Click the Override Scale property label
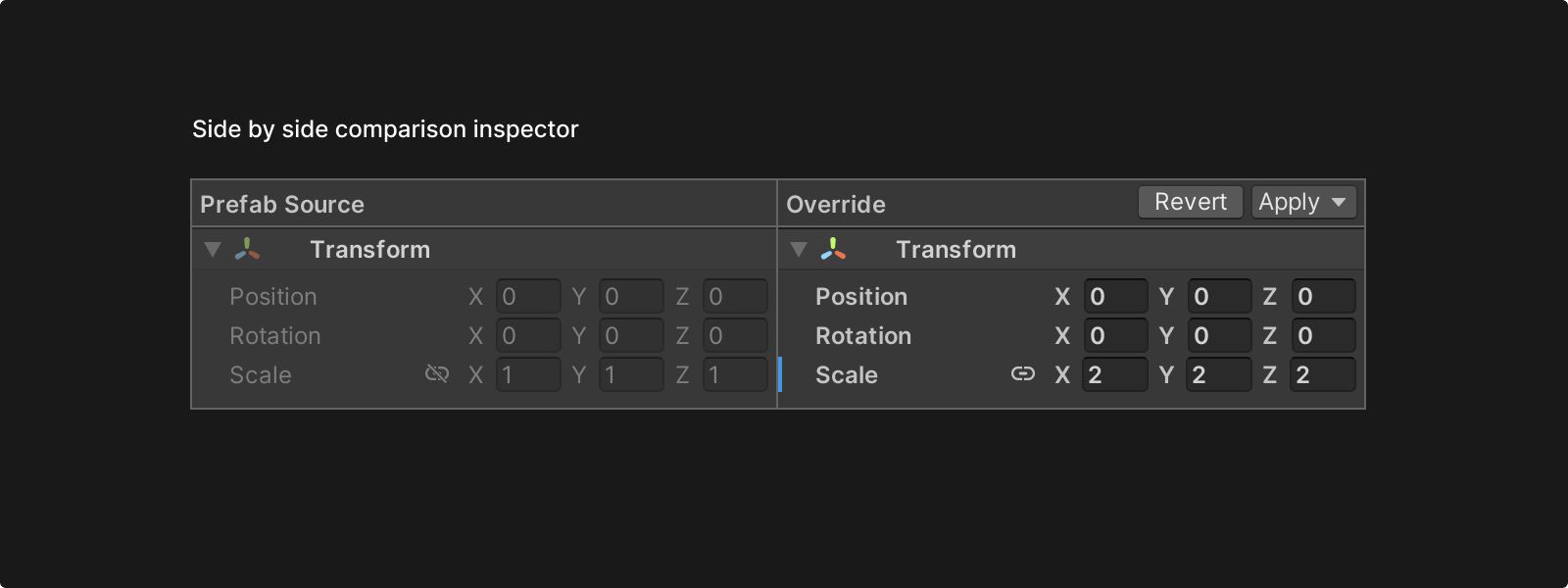Screen dimensions: 1568x588 [x=847, y=375]
